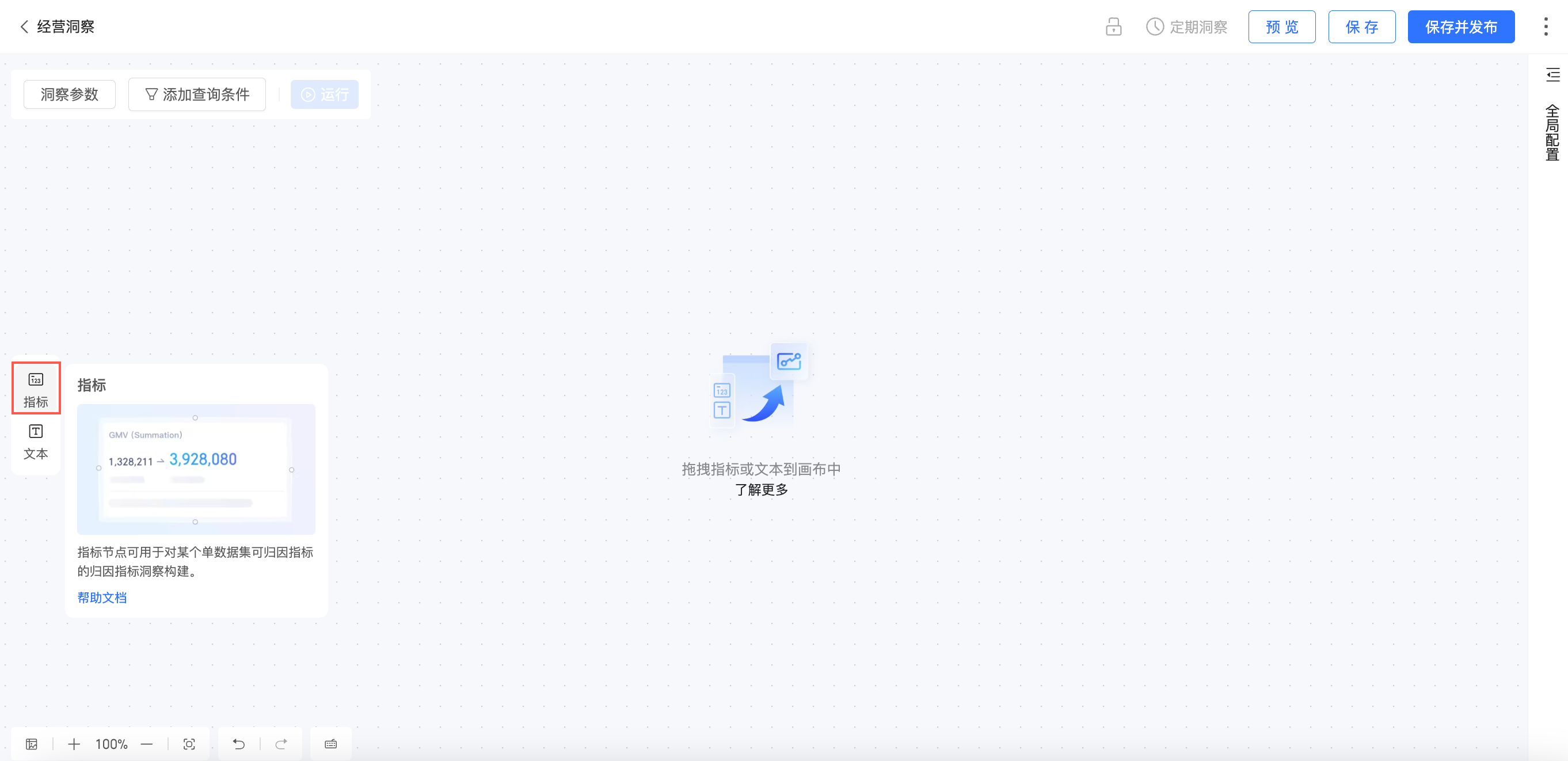The height and width of the screenshot is (761, 1568).
Task: Click the 保存并发布 button
Action: pyautogui.click(x=1460, y=27)
